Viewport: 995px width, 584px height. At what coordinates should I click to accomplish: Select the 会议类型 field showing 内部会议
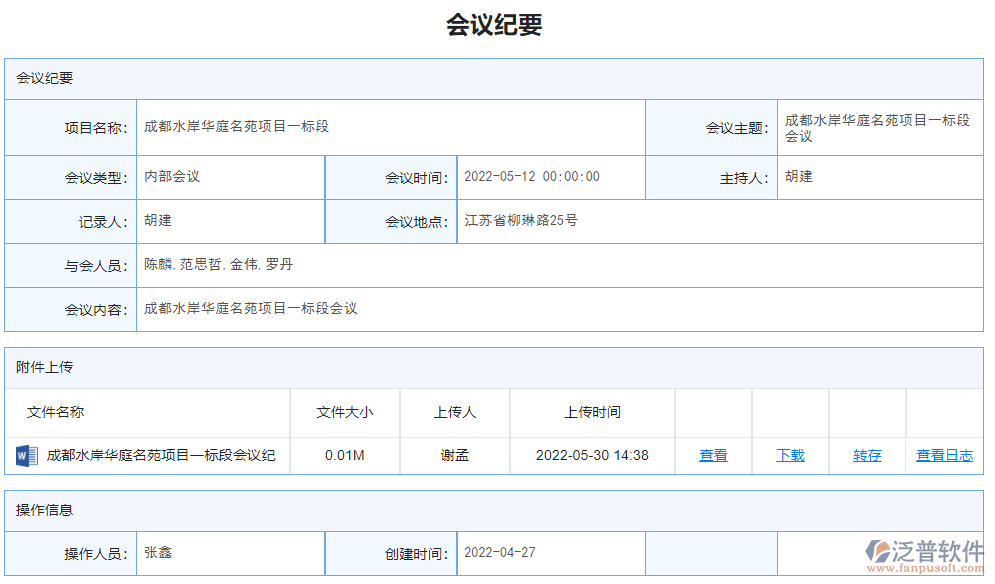click(230, 177)
